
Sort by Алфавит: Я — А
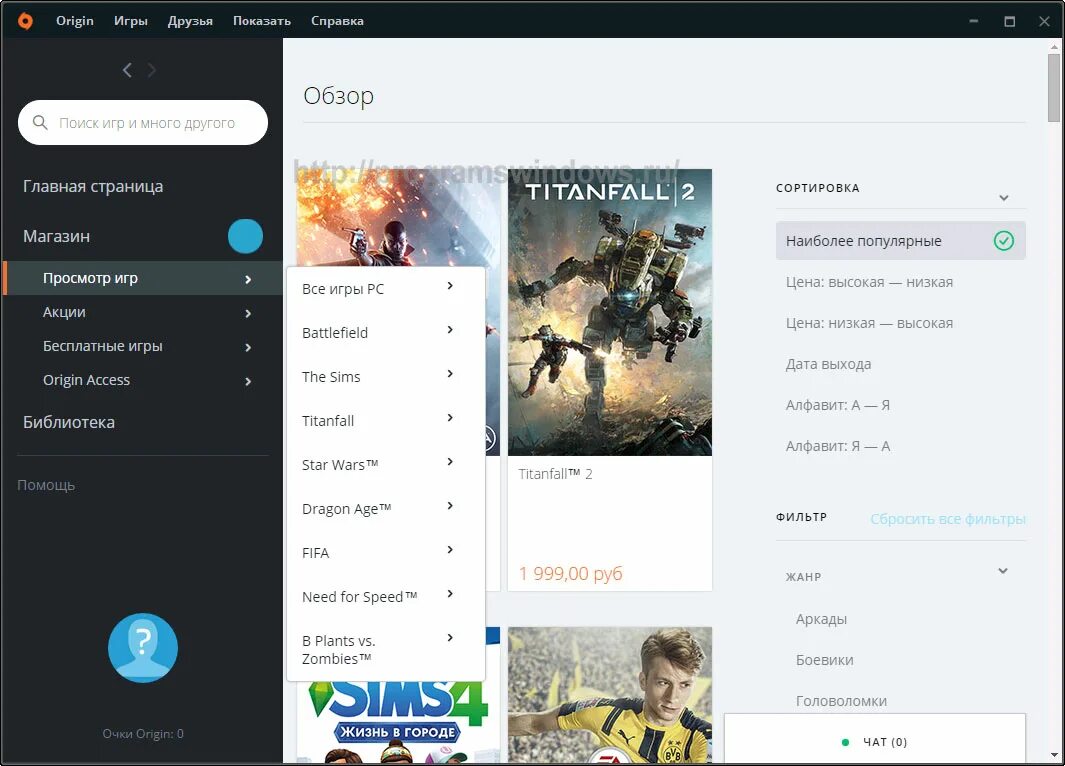pos(837,446)
